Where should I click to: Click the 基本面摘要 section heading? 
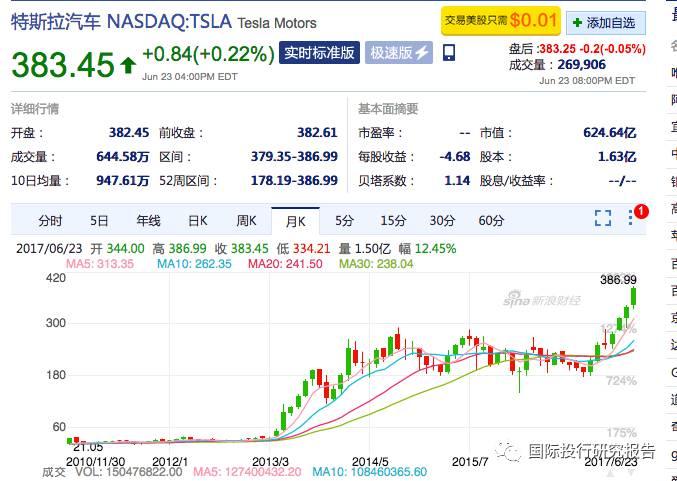tap(388, 109)
